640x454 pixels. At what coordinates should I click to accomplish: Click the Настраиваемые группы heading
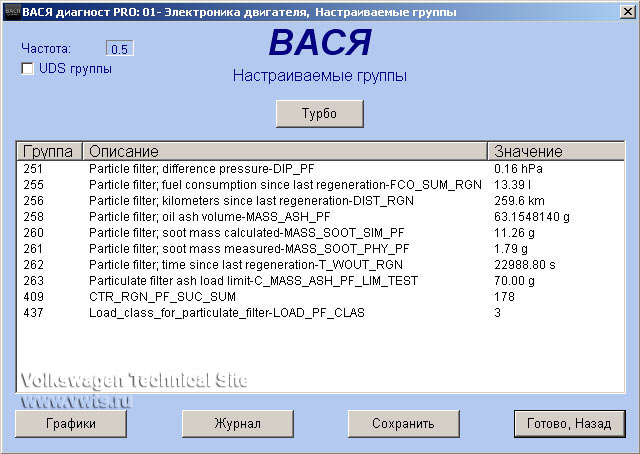click(320, 76)
